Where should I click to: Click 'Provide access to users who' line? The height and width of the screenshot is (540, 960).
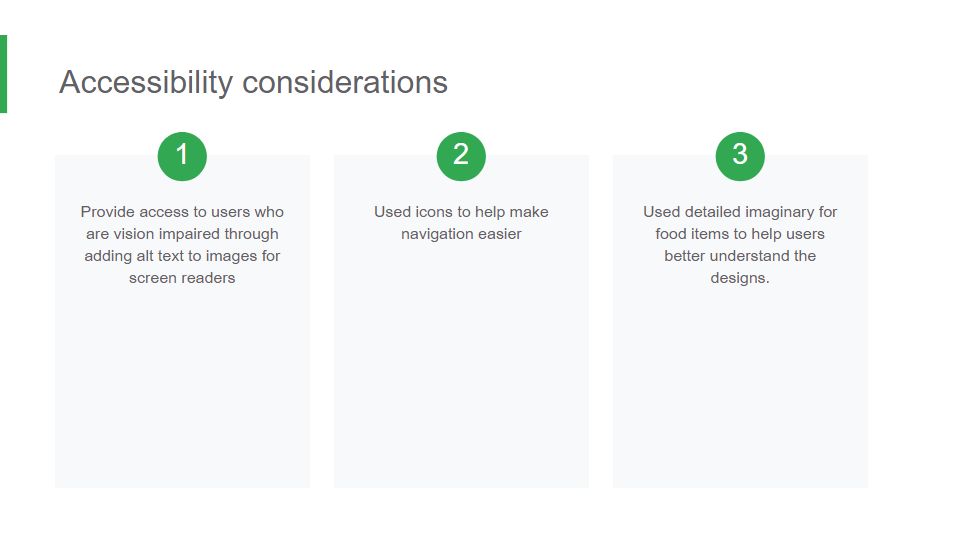click(x=182, y=212)
